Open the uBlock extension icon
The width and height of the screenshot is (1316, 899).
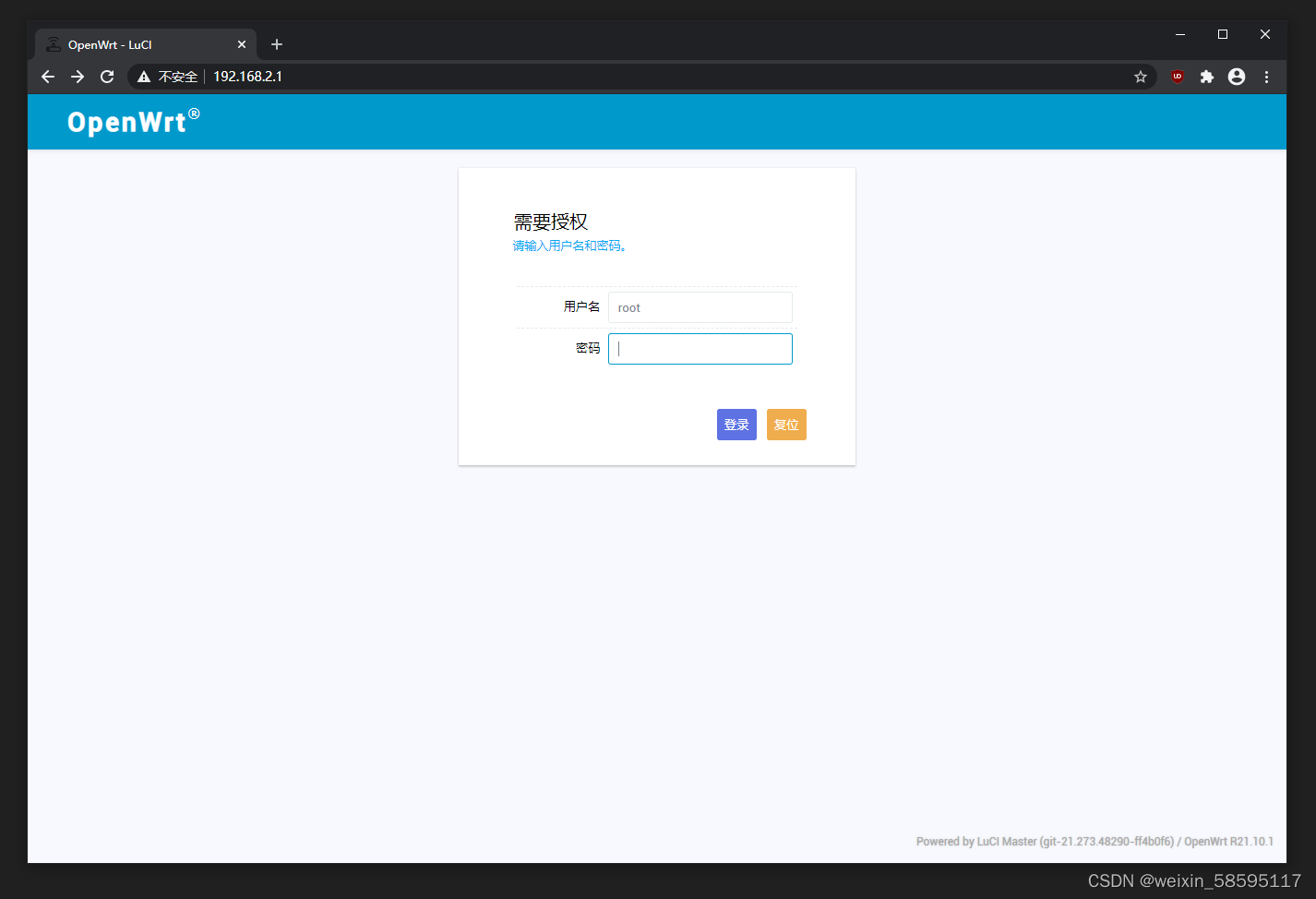coord(1178,77)
